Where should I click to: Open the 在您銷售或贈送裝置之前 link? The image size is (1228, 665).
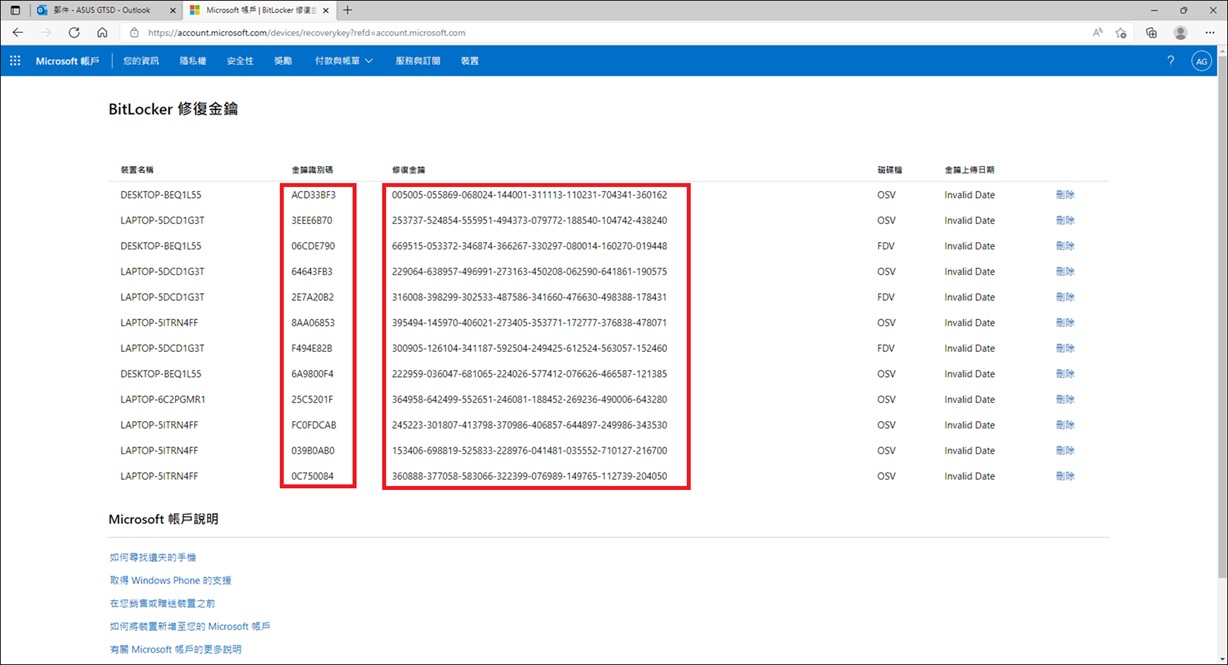(163, 603)
